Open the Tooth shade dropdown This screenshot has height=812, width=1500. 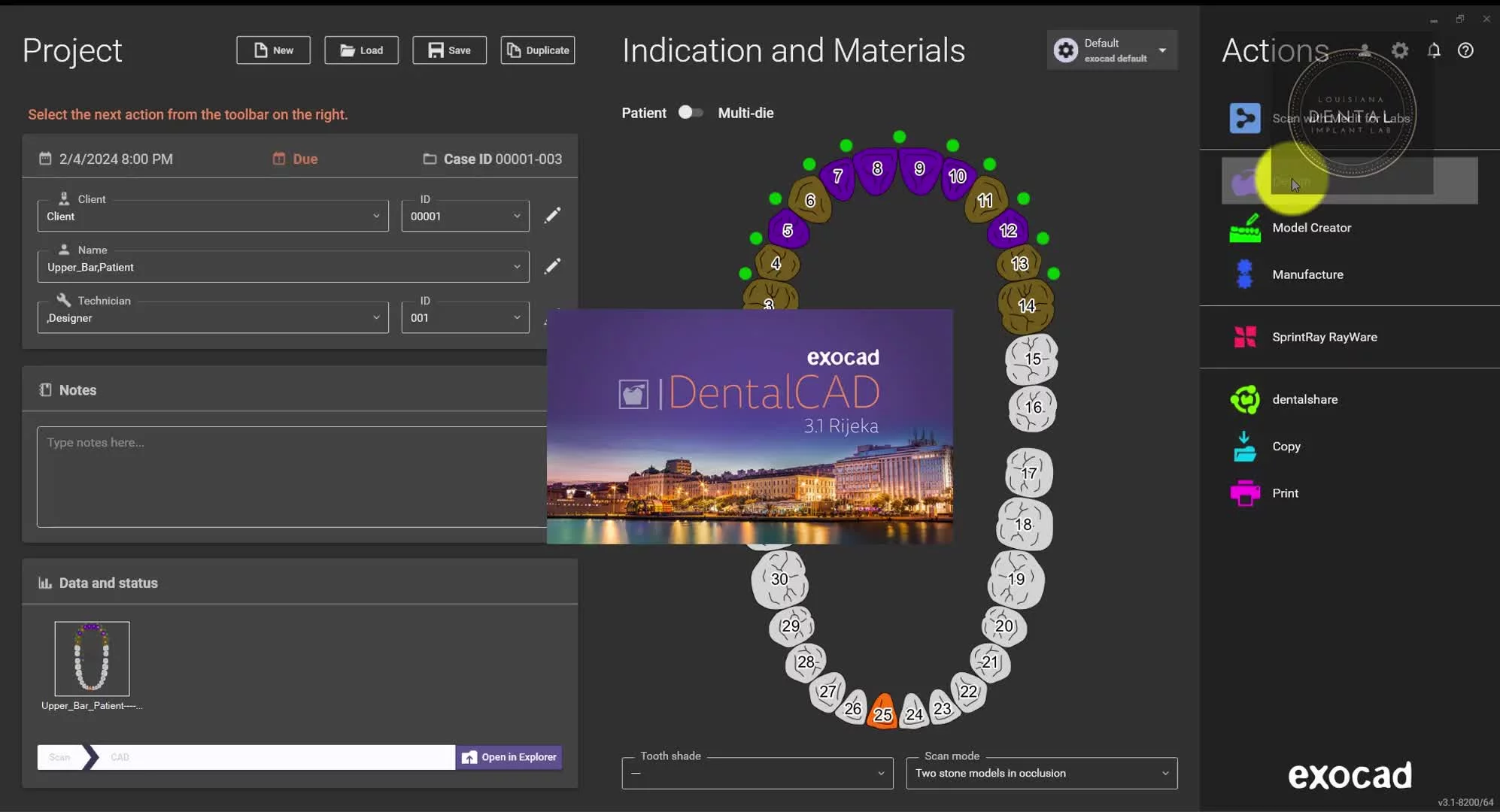(758, 773)
